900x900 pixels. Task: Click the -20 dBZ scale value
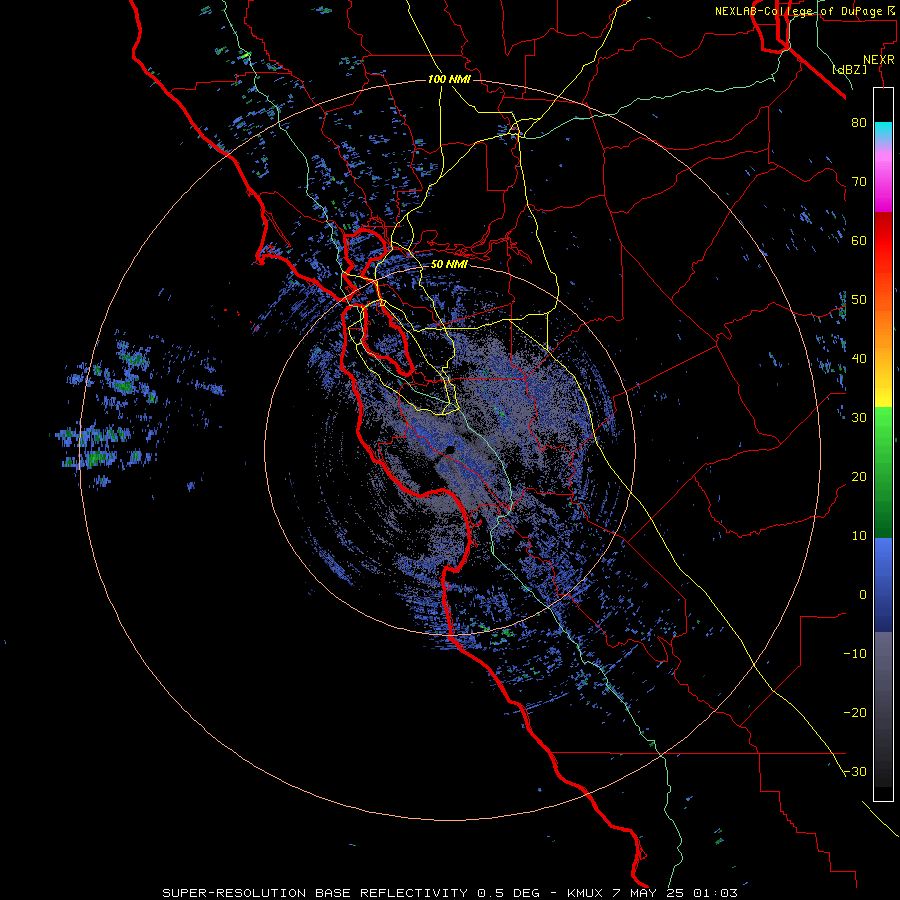(855, 713)
